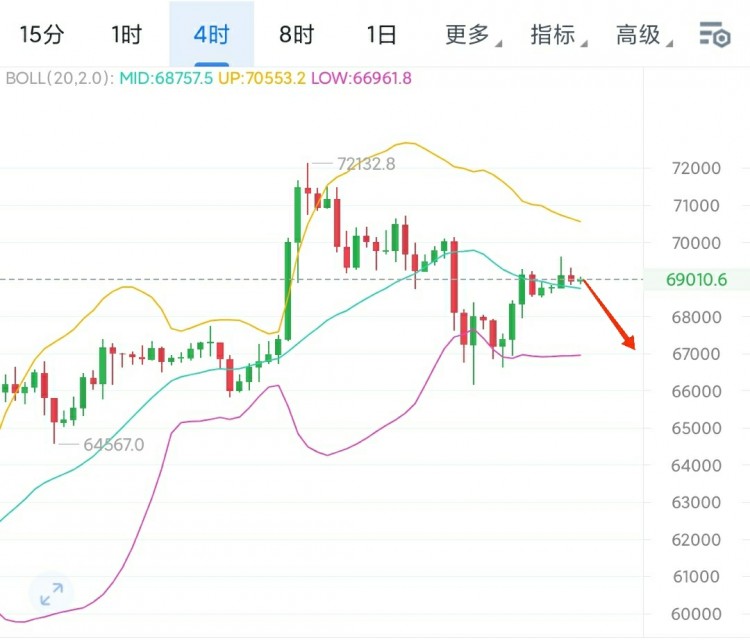
Task: Select the 1日 timeframe tab
Action: 381,34
